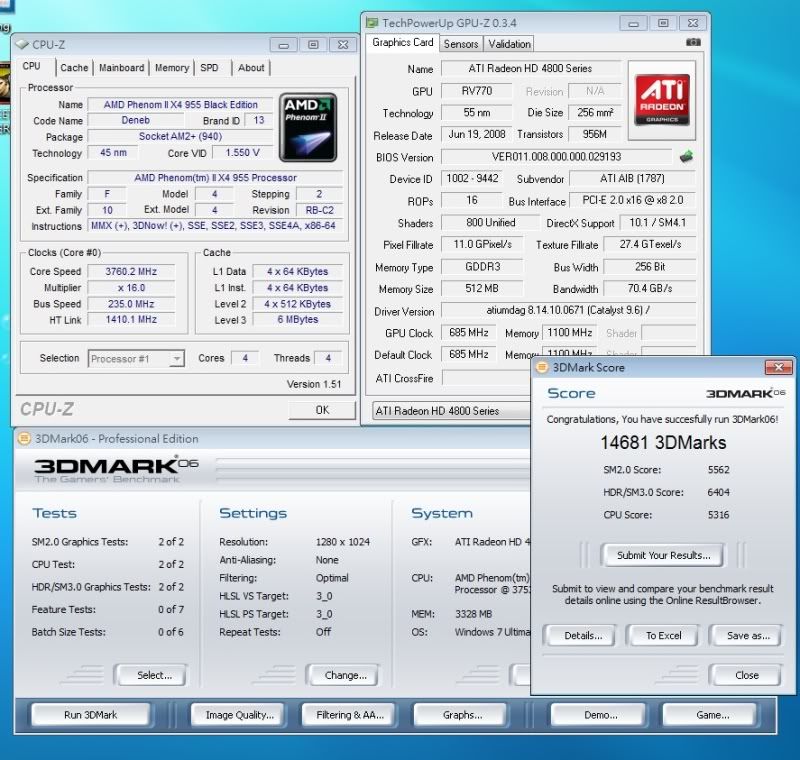Click Save as in 3DMark Score dialog
Screen dimensions: 800x760
747,636
